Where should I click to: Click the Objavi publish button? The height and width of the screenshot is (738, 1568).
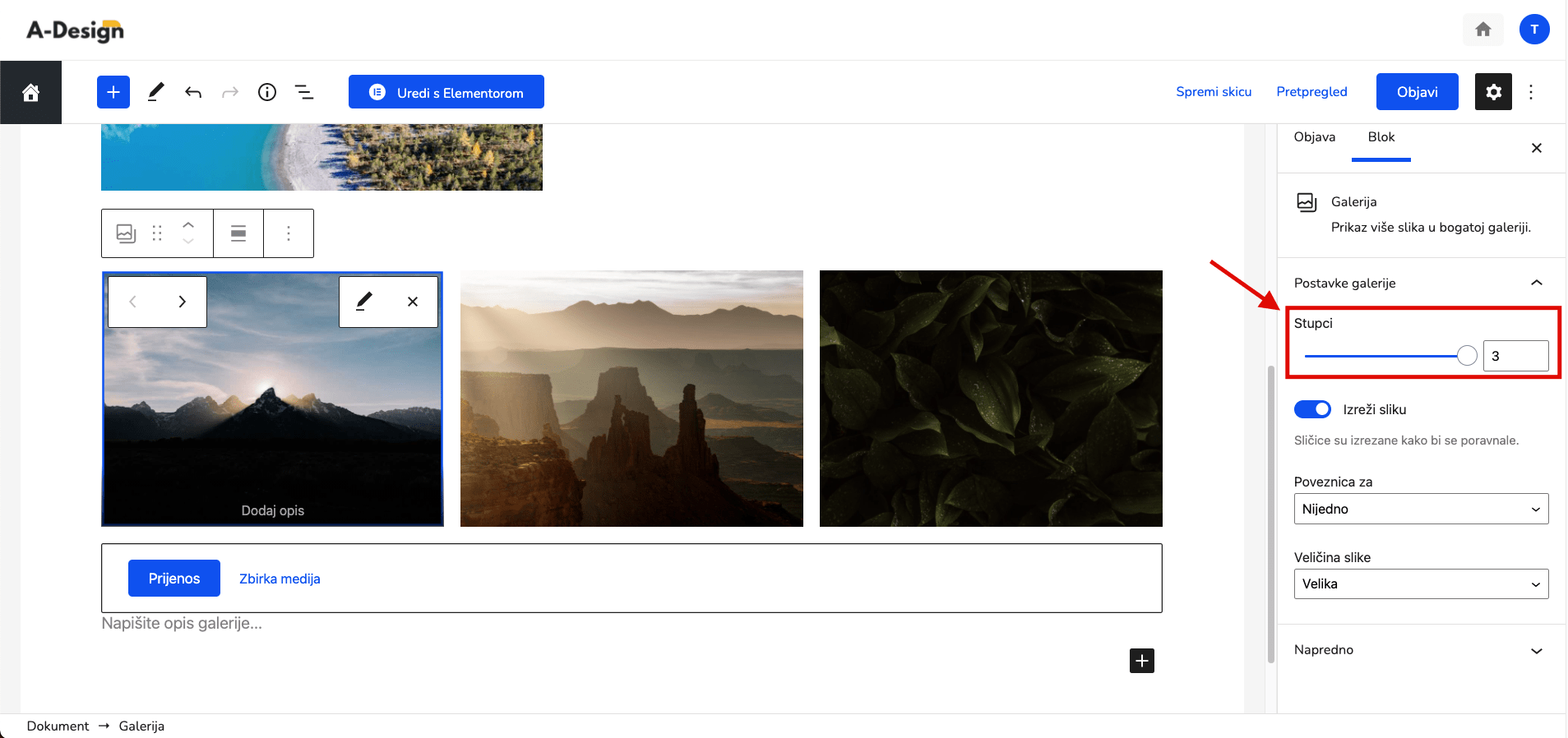[1417, 92]
